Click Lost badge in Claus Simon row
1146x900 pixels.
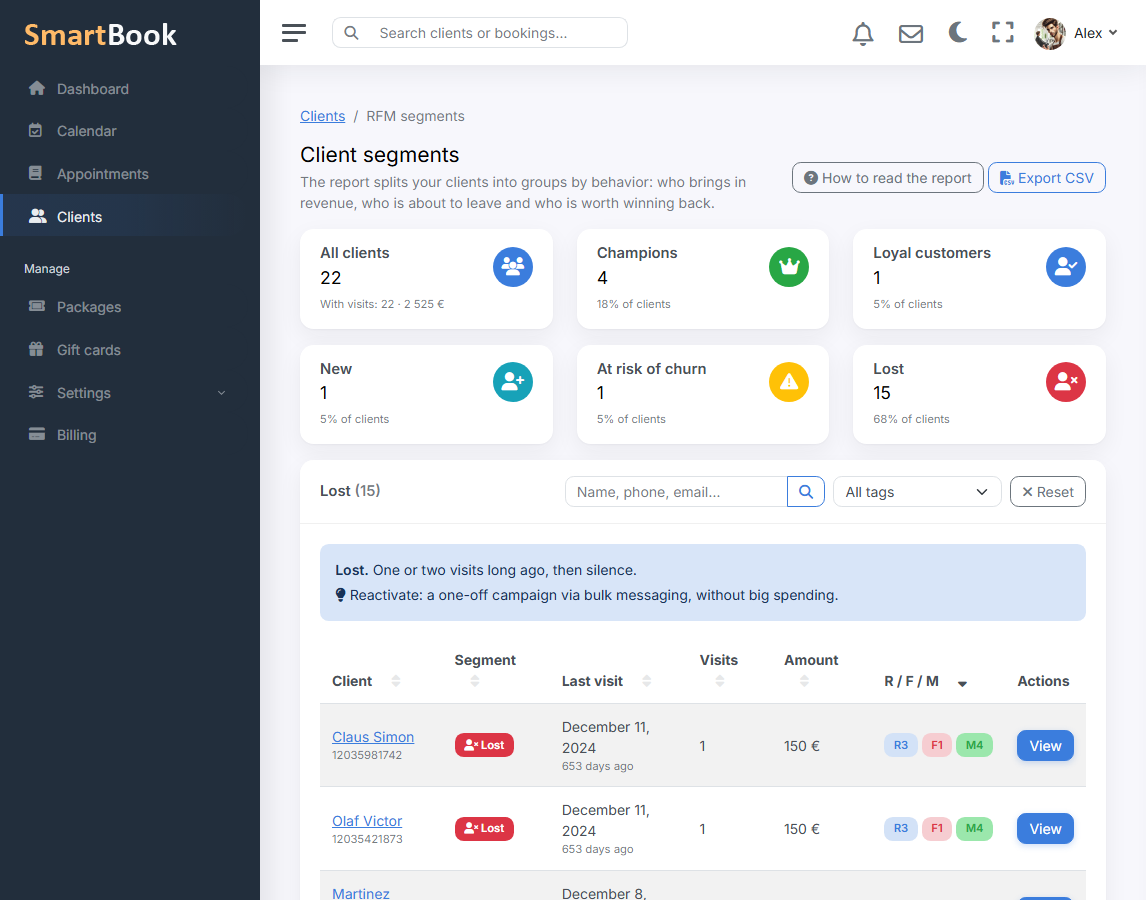pyautogui.click(x=484, y=745)
